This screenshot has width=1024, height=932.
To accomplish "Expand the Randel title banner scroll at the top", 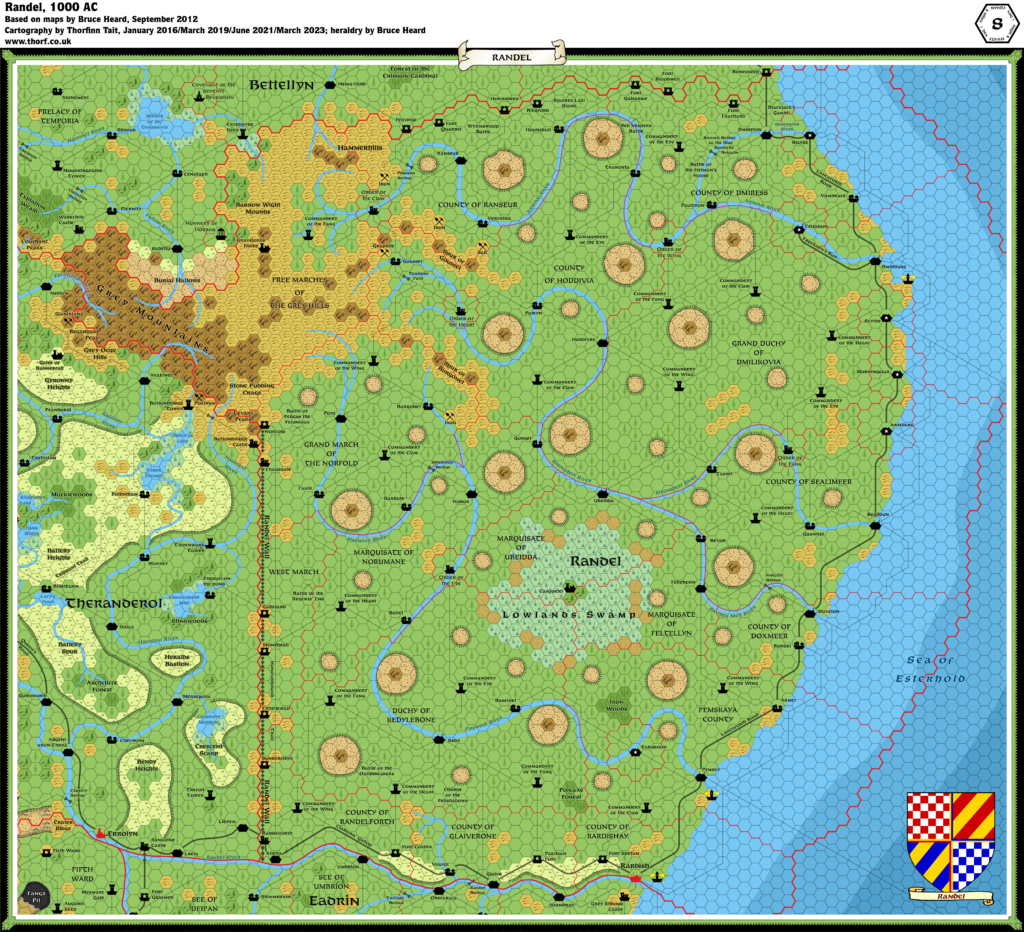I will 510,55.
